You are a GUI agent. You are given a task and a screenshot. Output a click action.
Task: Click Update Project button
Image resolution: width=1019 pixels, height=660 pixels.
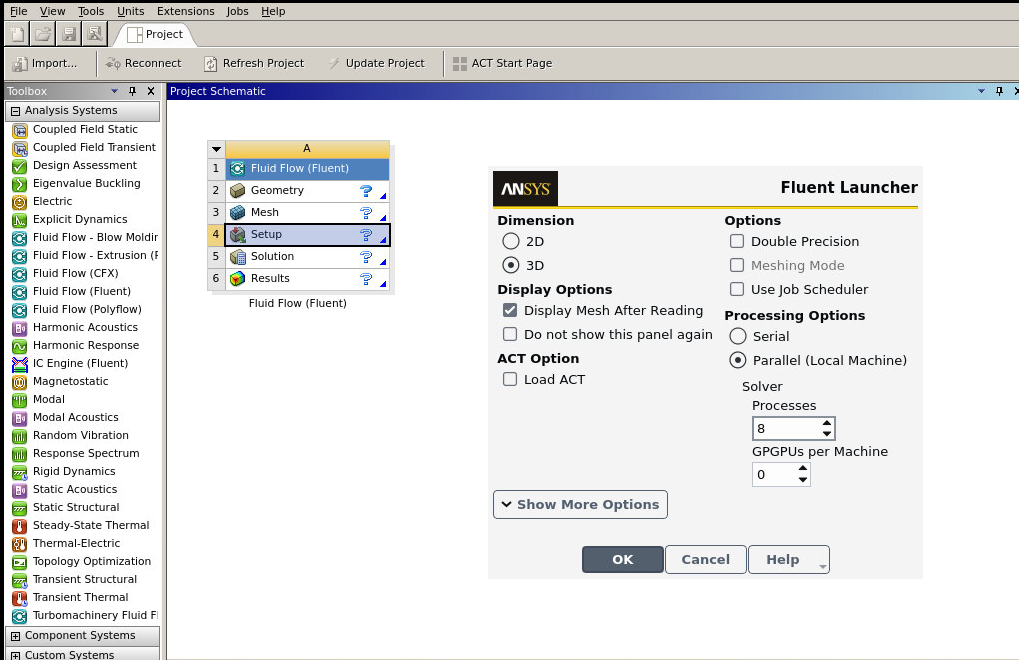pyautogui.click(x=376, y=63)
